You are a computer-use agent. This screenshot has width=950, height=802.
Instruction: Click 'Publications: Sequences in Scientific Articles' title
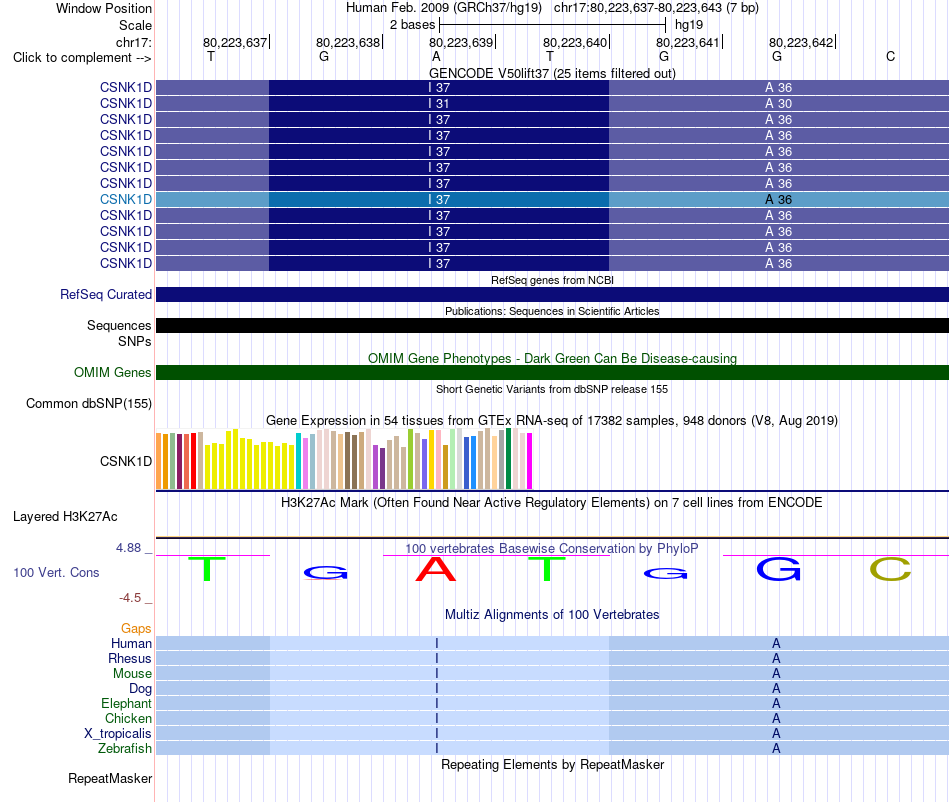pyautogui.click(x=552, y=311)
